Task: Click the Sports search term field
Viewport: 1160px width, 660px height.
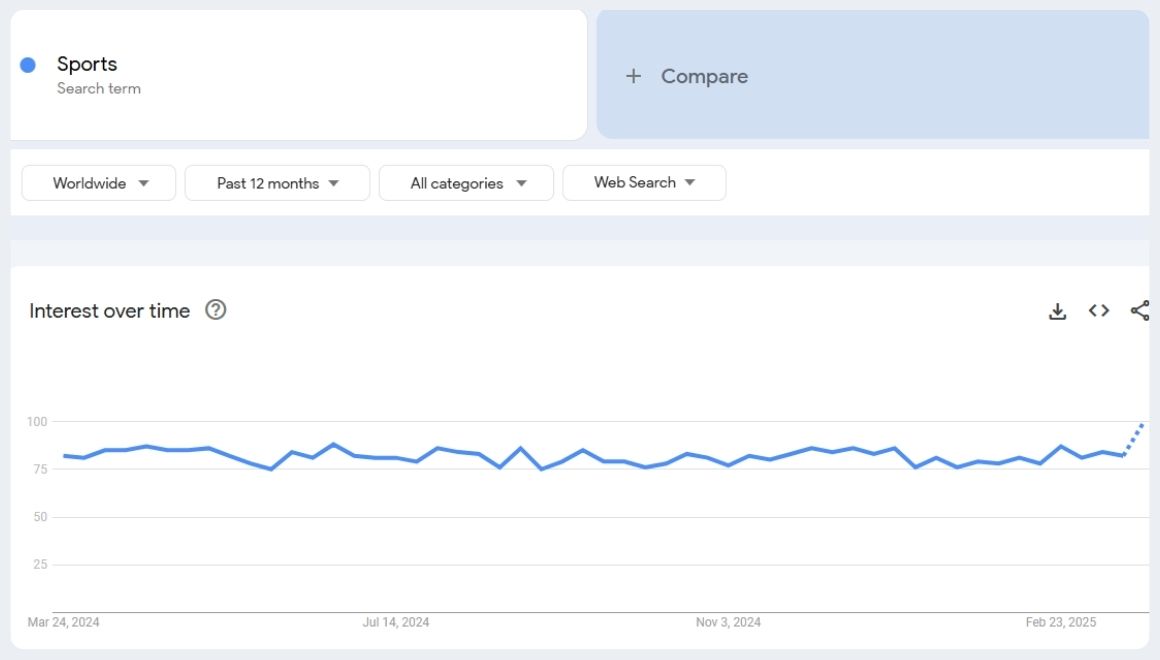Action: (x=87, y=64)
